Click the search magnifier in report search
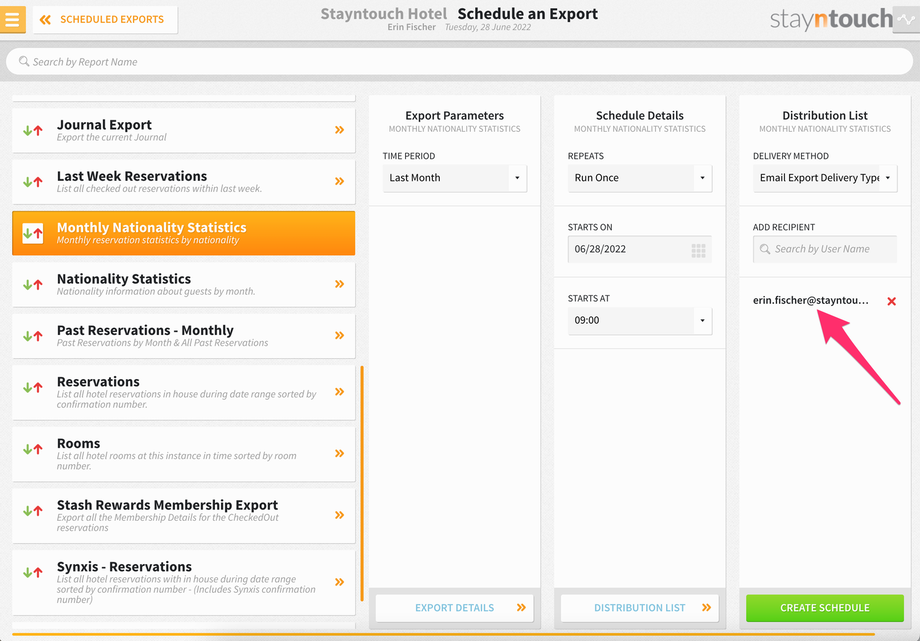 point(24,61)
